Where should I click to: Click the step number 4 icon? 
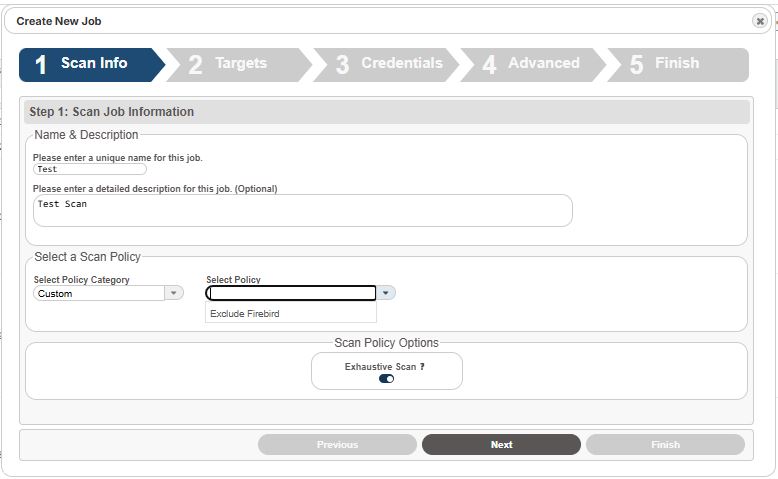click(x=489, y=65)
